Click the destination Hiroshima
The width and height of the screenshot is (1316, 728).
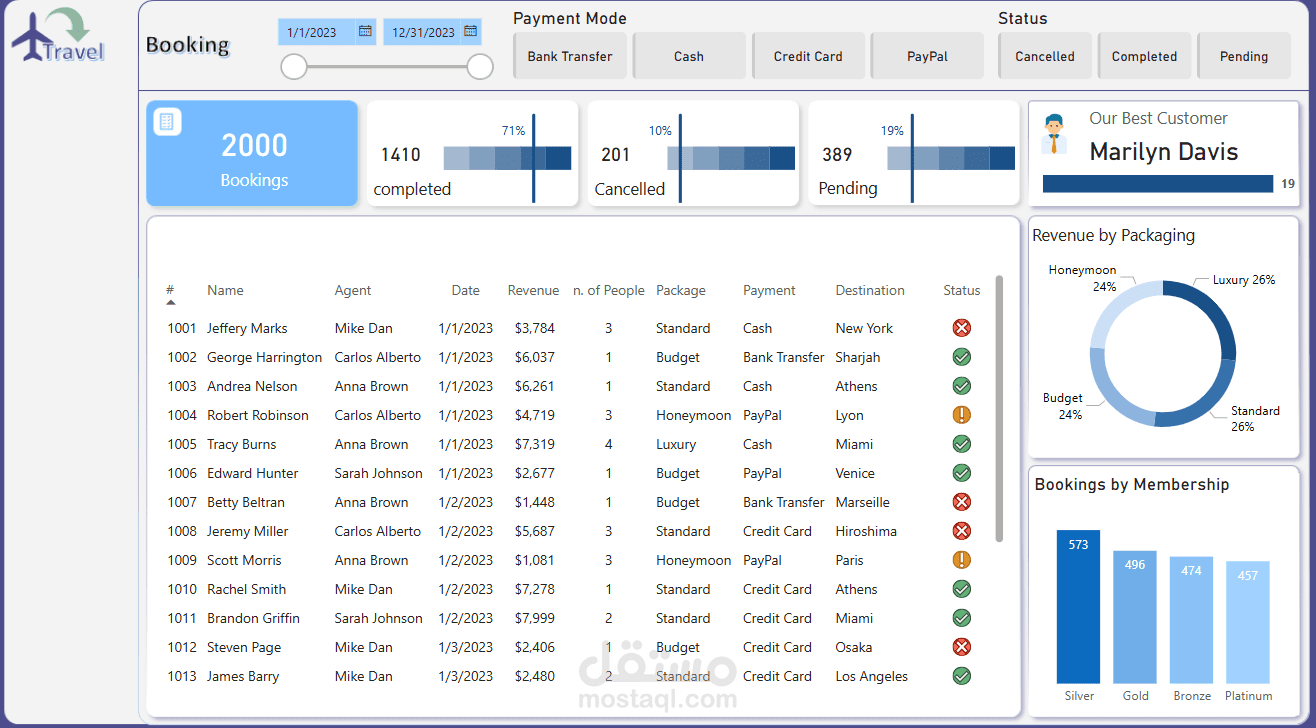click(866, 531)
